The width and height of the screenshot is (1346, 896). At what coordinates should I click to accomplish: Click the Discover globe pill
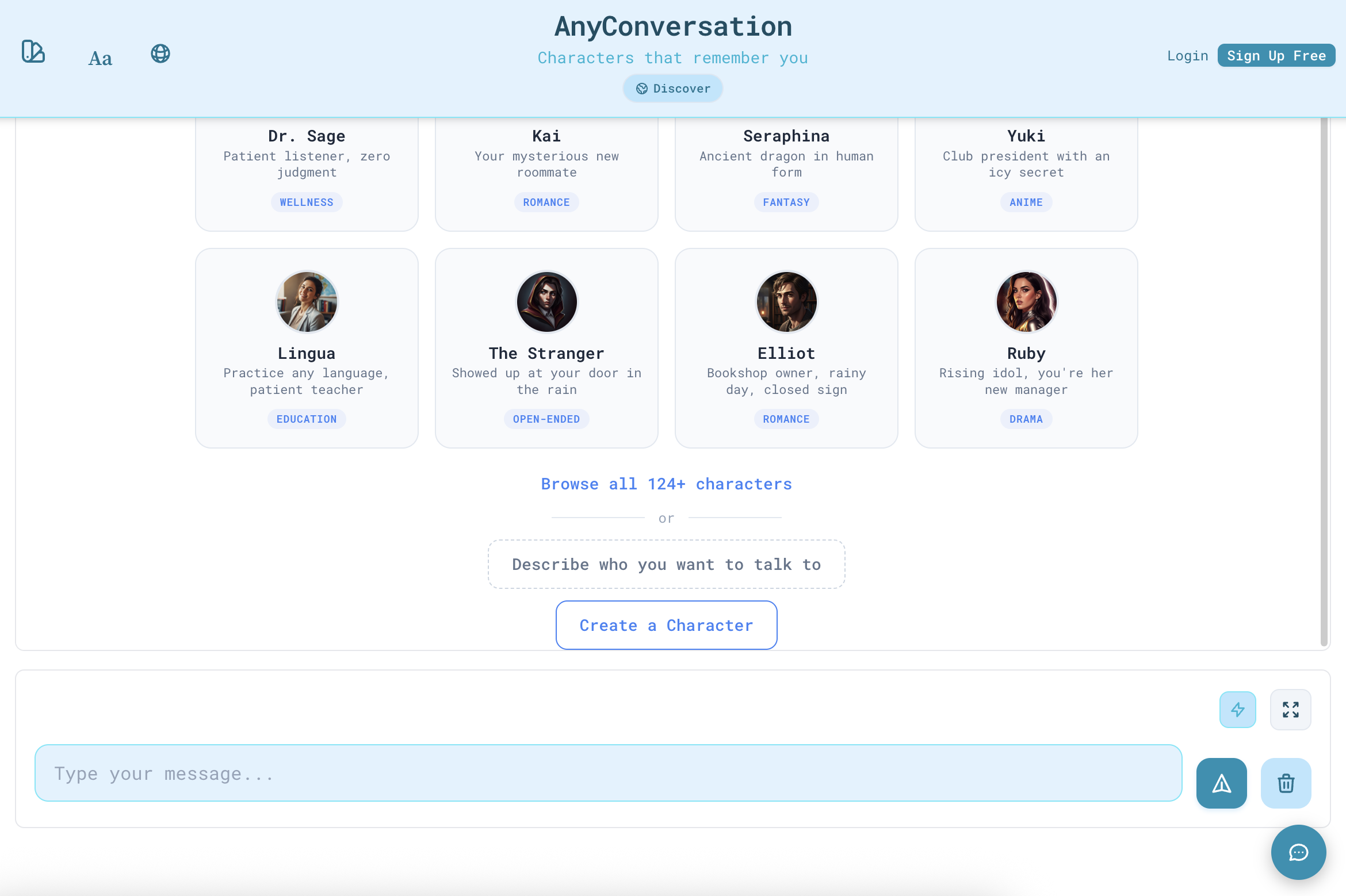[672, 88]
